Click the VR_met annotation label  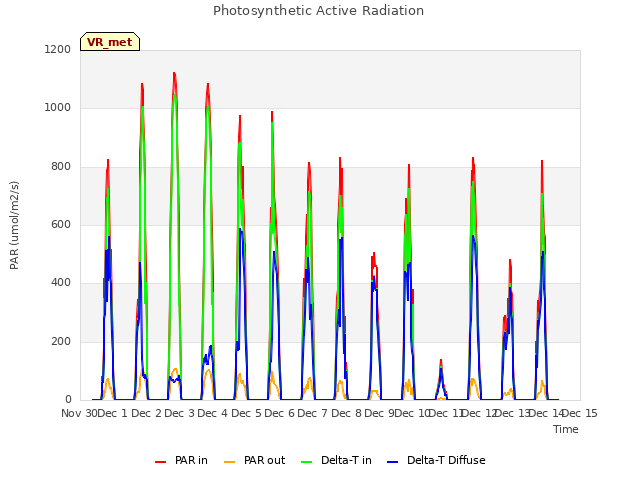110,42
